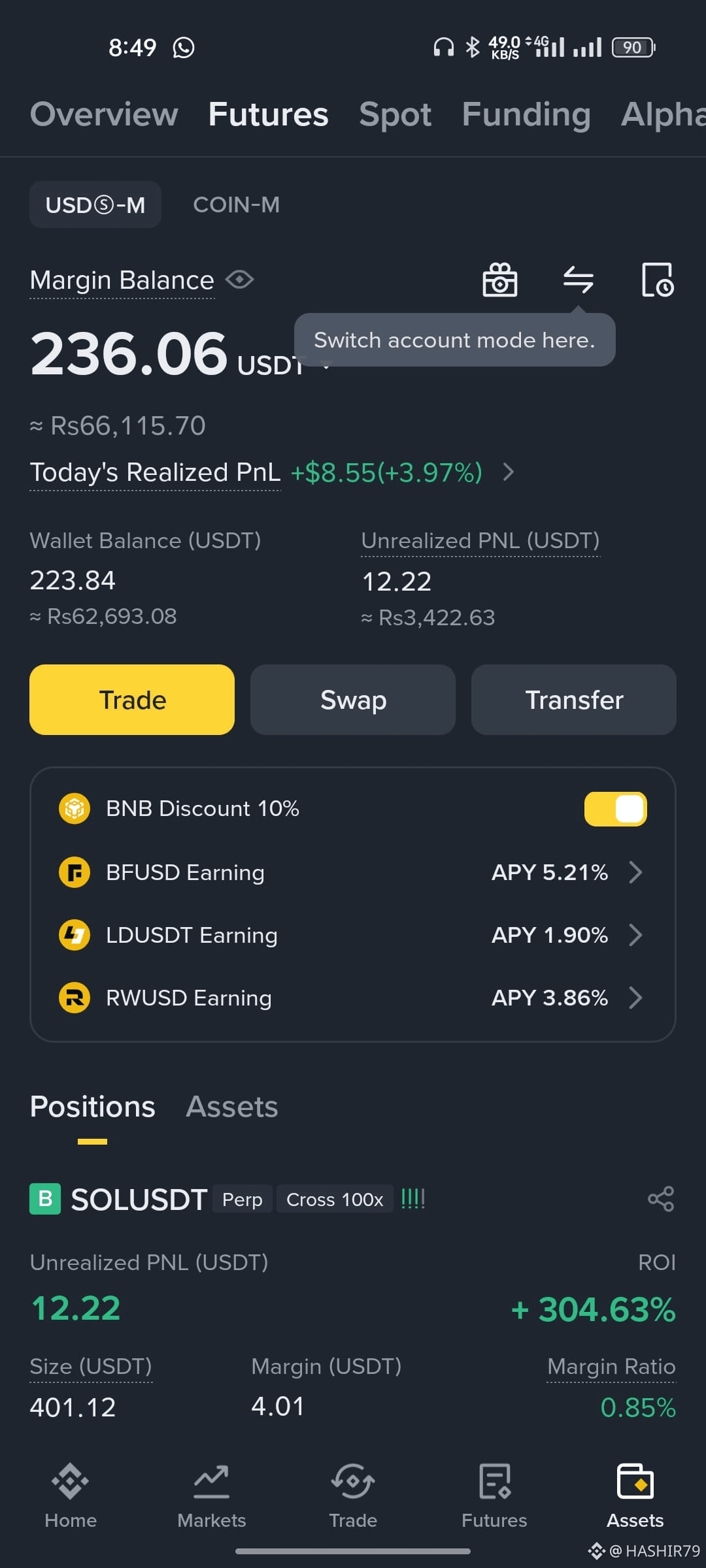Screen dimensions: 706x1568
Task: Share the SOLUSDT position
Action: (x=661, y=1199)
